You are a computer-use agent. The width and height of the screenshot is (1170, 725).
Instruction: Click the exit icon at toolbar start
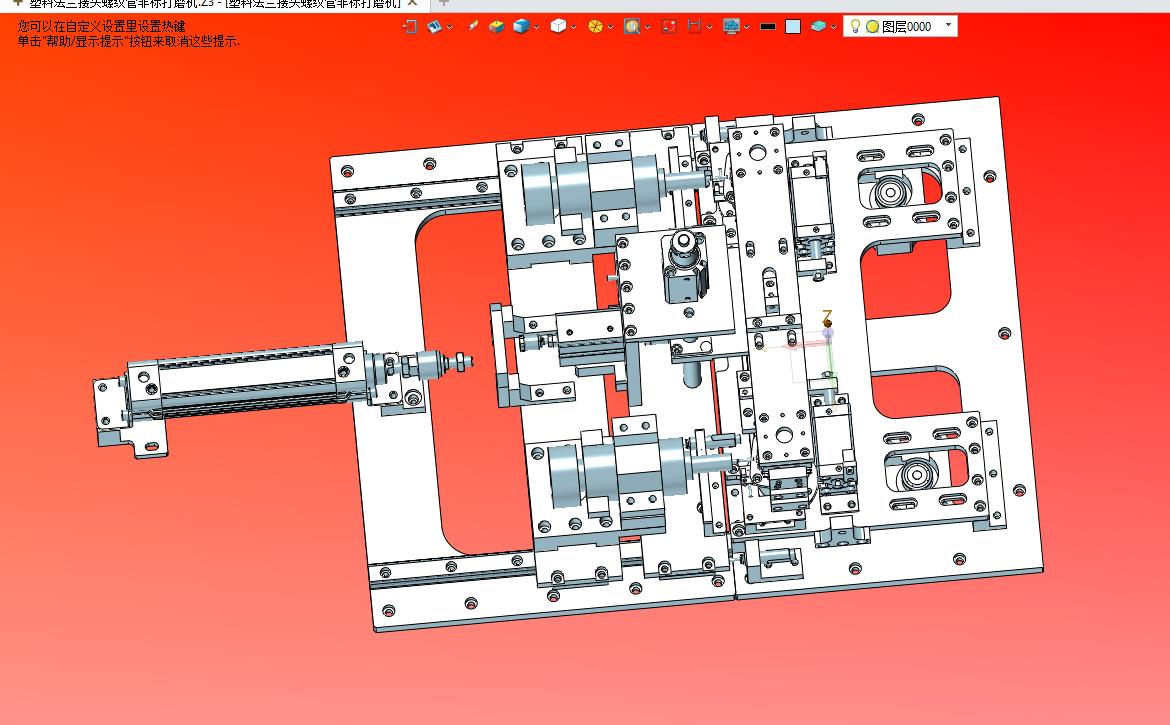pos(410,27)
